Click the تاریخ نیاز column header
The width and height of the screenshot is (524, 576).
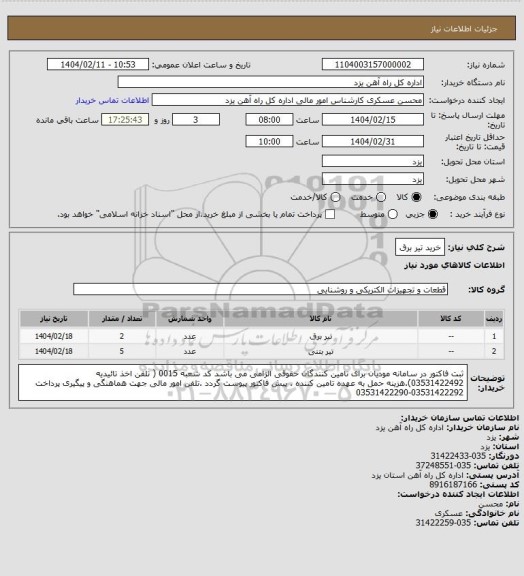[54, 319]
